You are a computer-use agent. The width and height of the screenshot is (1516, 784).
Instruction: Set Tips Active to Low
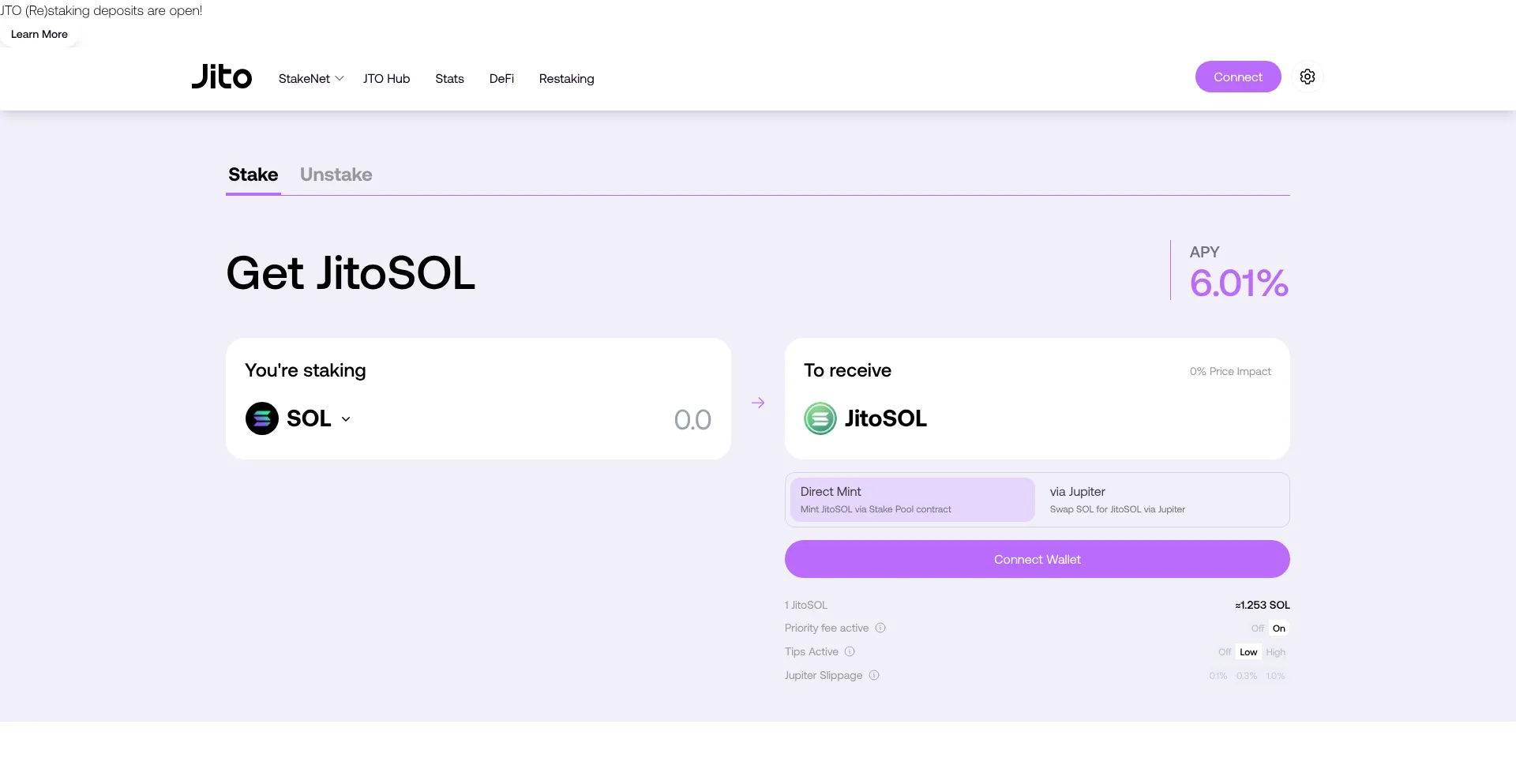click(x=1248, y=652)
